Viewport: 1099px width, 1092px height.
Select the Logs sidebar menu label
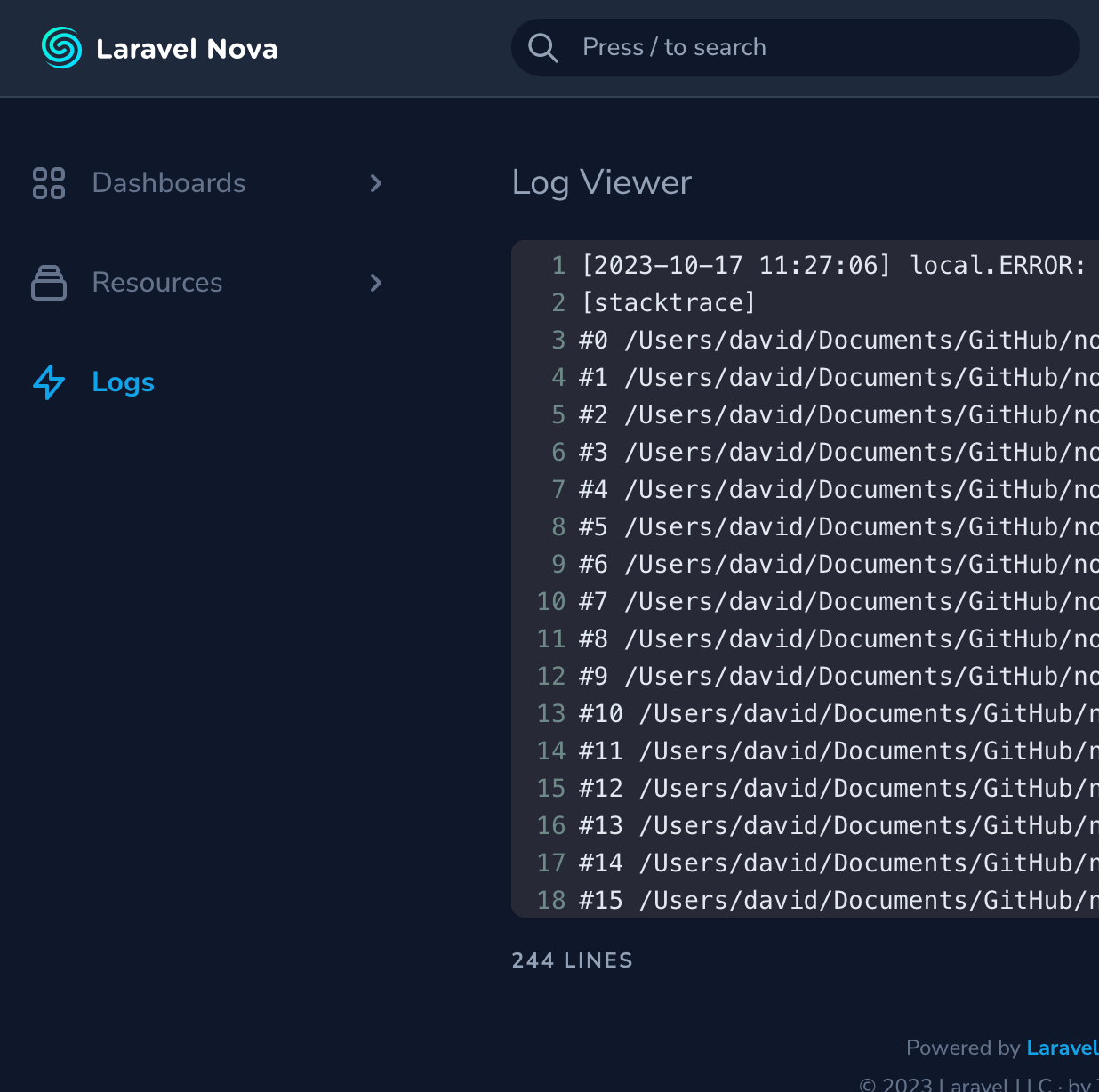(x=124, y=382)
